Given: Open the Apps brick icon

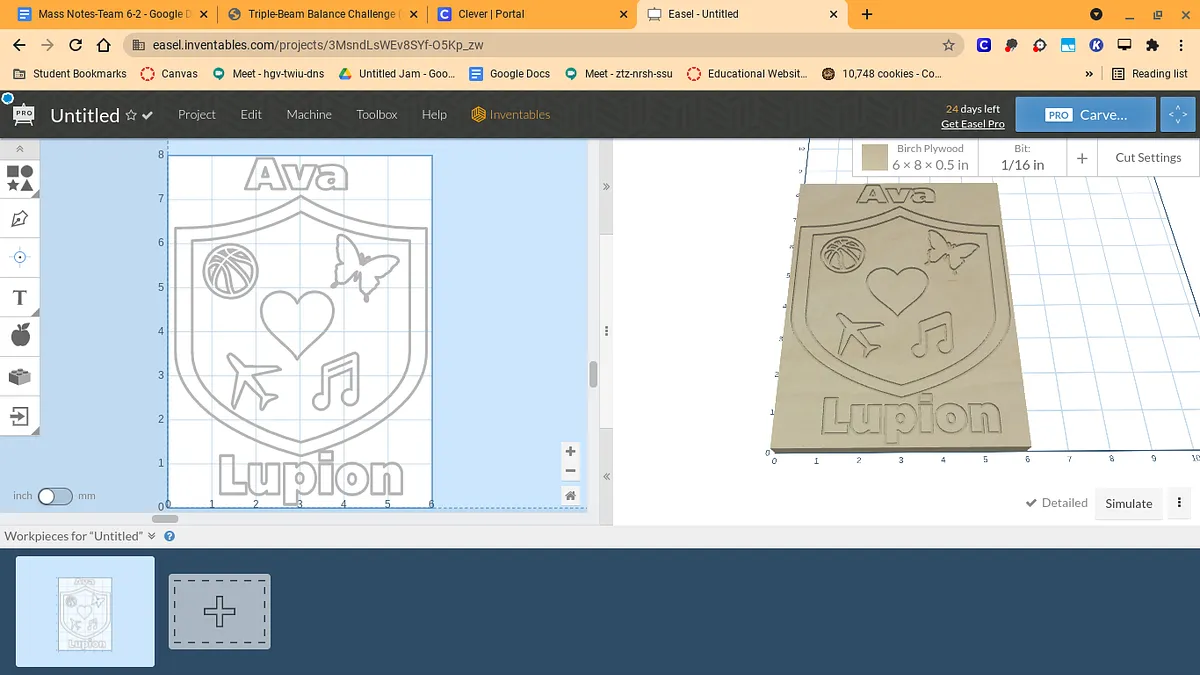Looking at the screenshot, I should [20, 376].
